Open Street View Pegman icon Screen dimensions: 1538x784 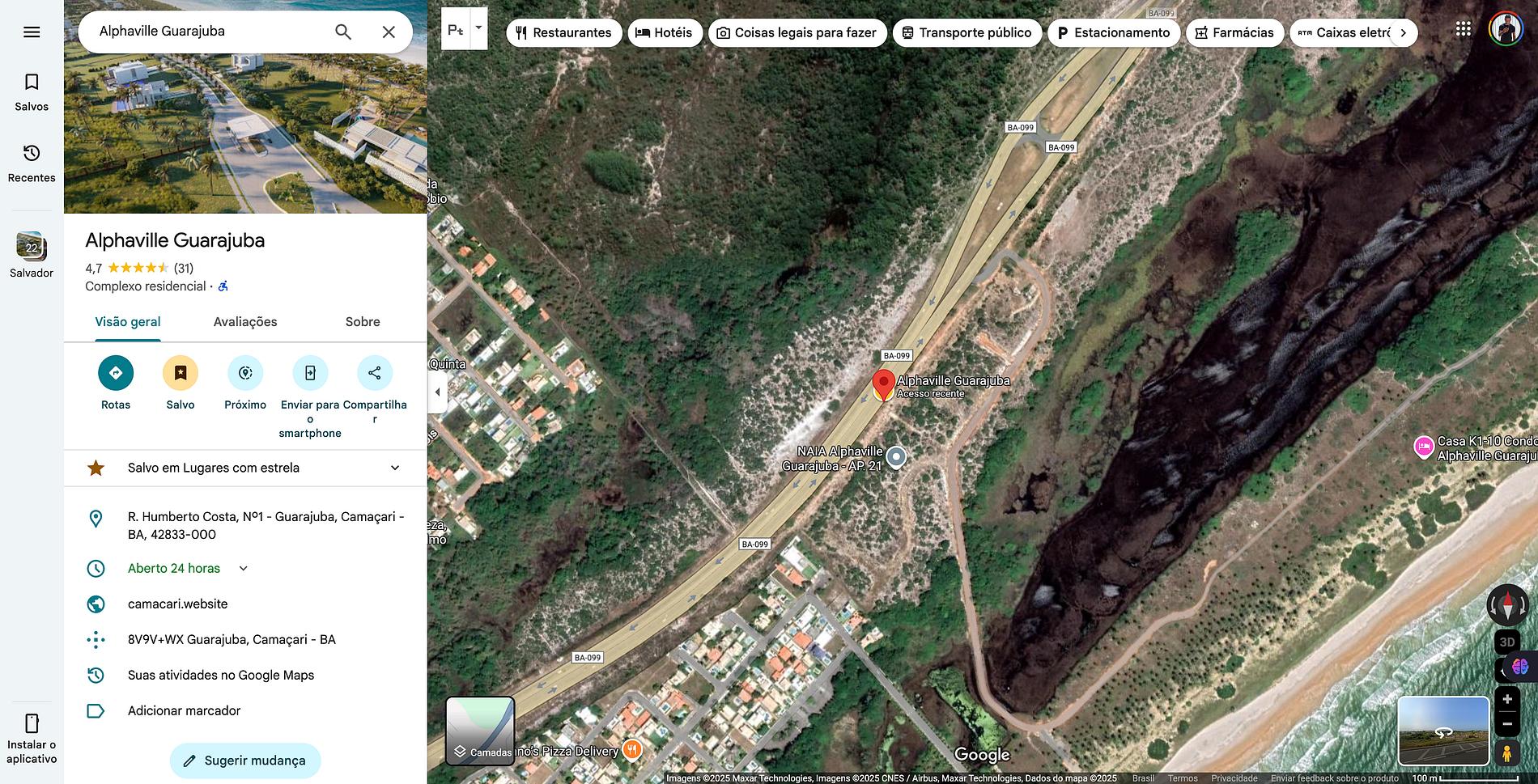click(x=1506, y=752)
